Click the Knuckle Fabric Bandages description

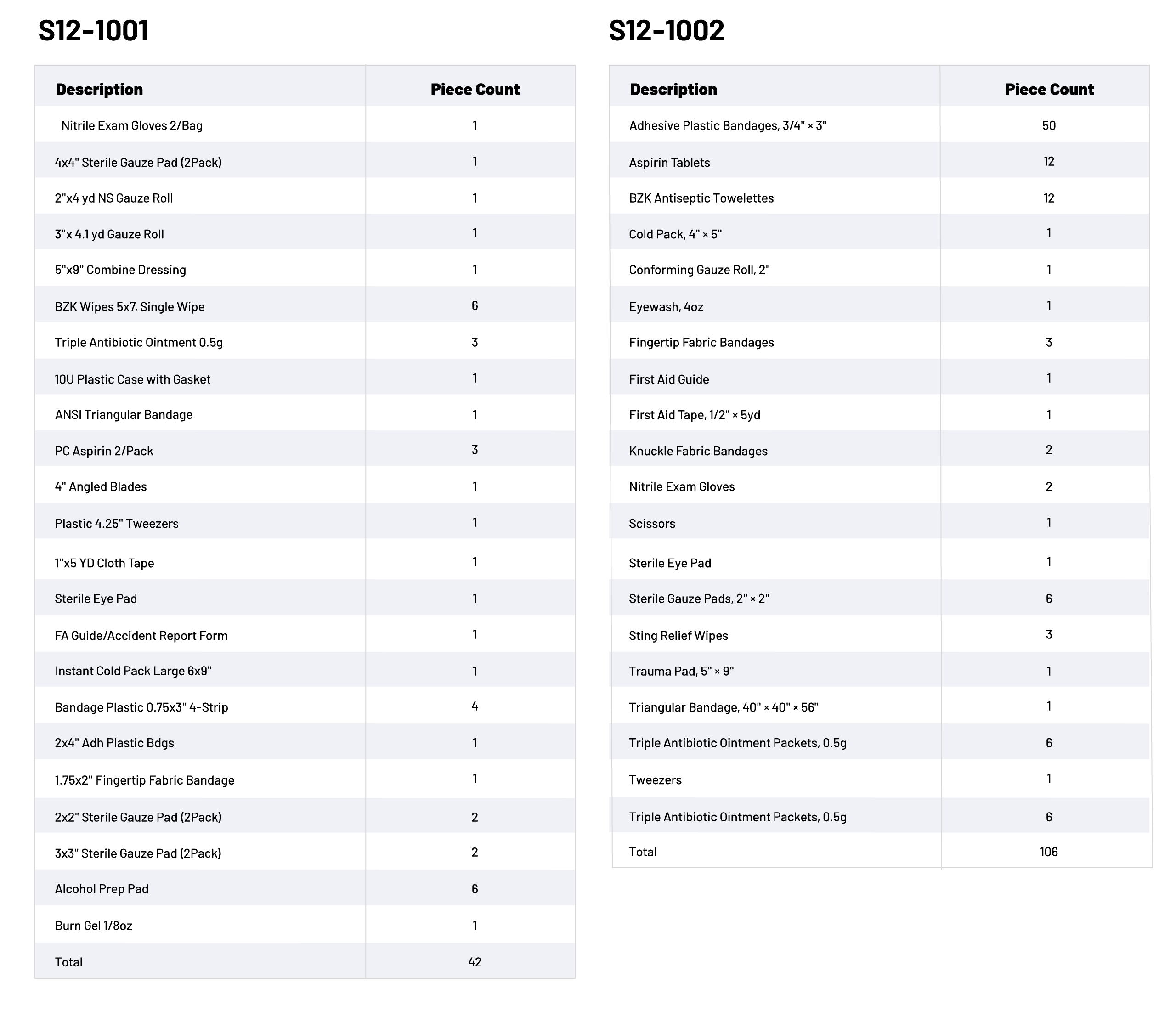coord(698,451)
